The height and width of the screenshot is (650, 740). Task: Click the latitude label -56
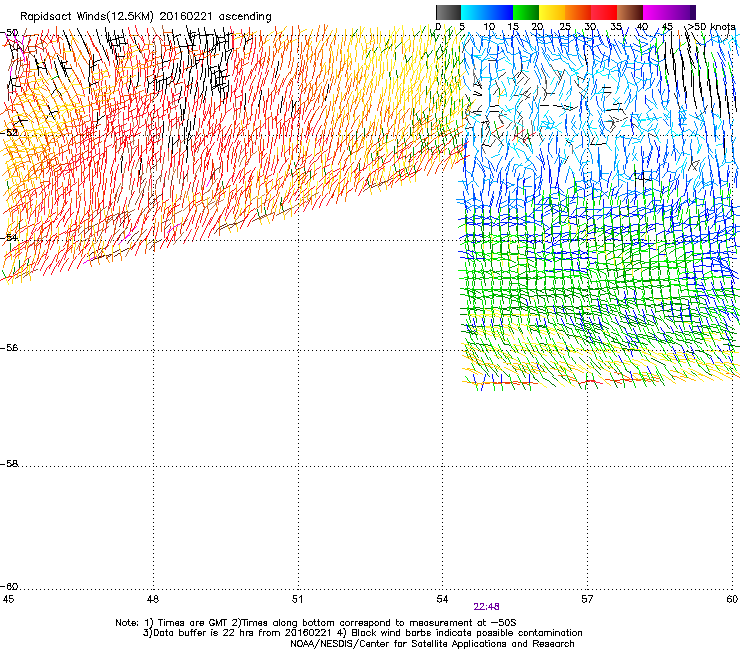coord(9,348)
